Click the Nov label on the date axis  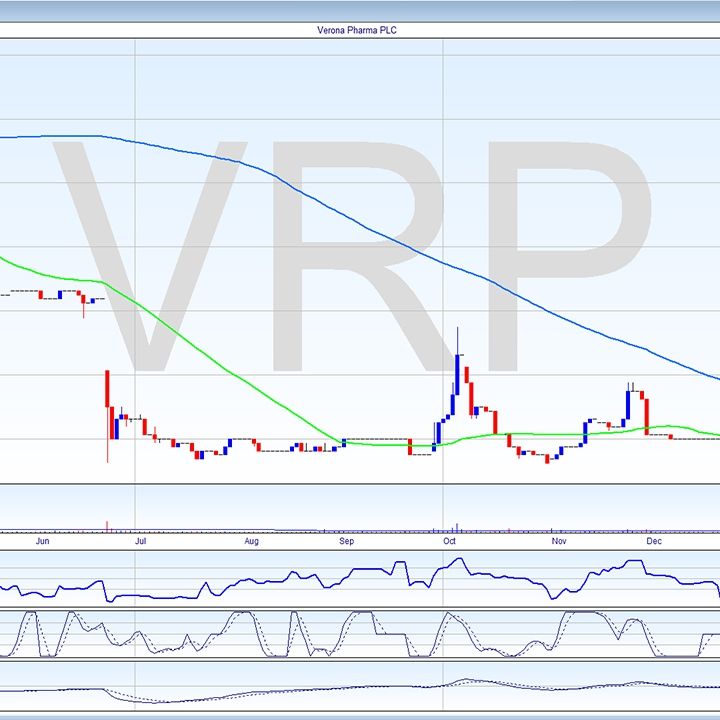tap(559, 541)
